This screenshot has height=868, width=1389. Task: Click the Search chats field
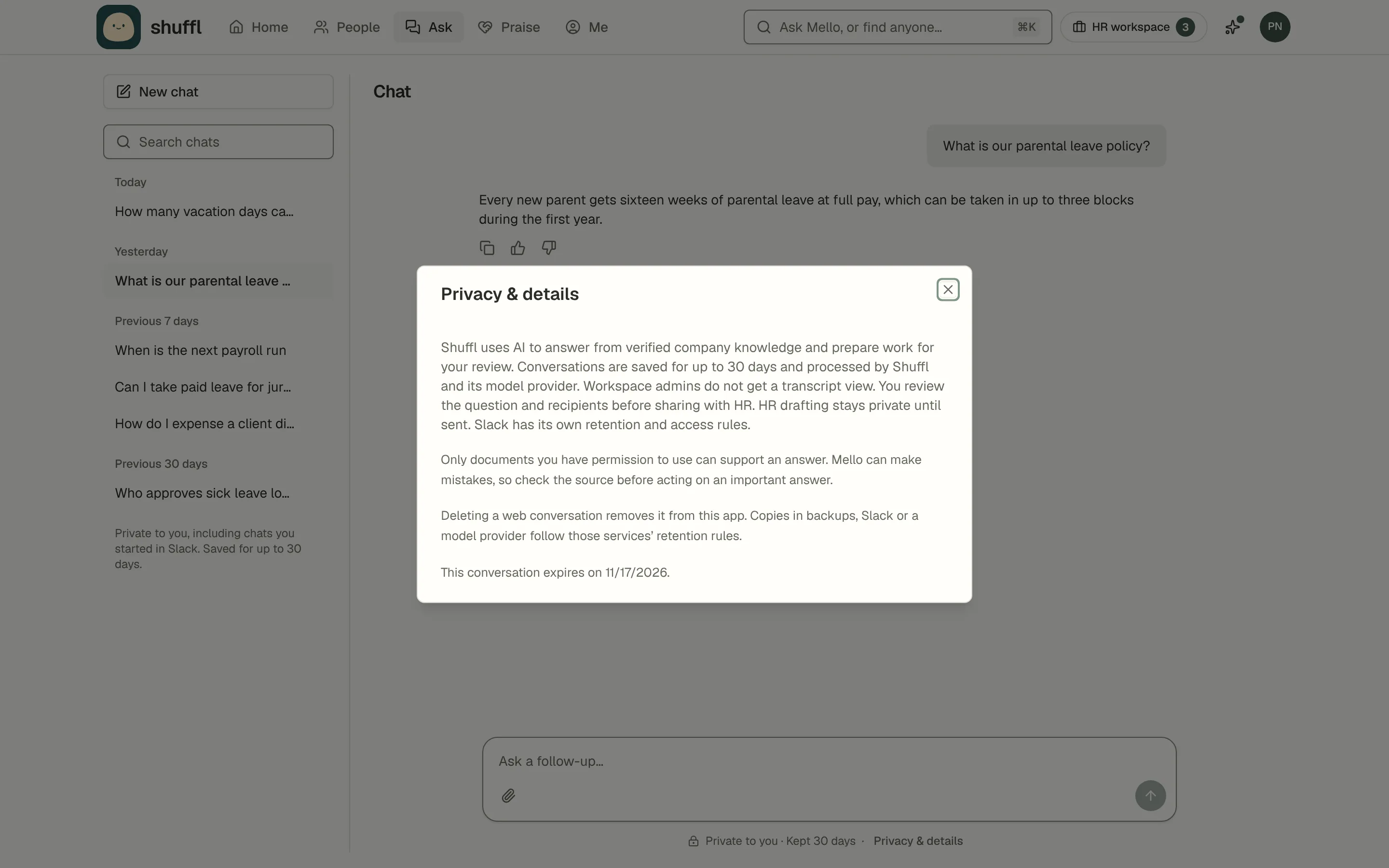click(x=218, y=142)
